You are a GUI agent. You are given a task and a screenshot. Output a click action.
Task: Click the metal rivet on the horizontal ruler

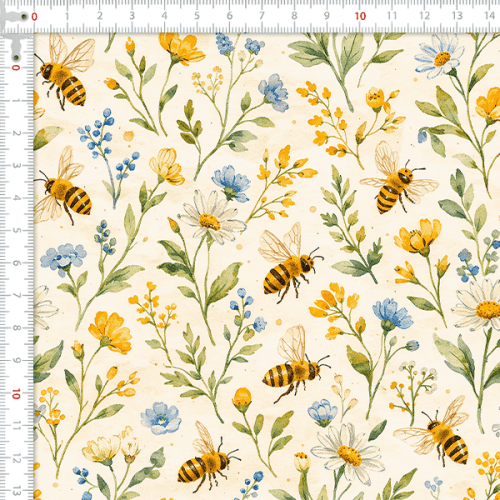pyautogui.click(x=24, y=16)
